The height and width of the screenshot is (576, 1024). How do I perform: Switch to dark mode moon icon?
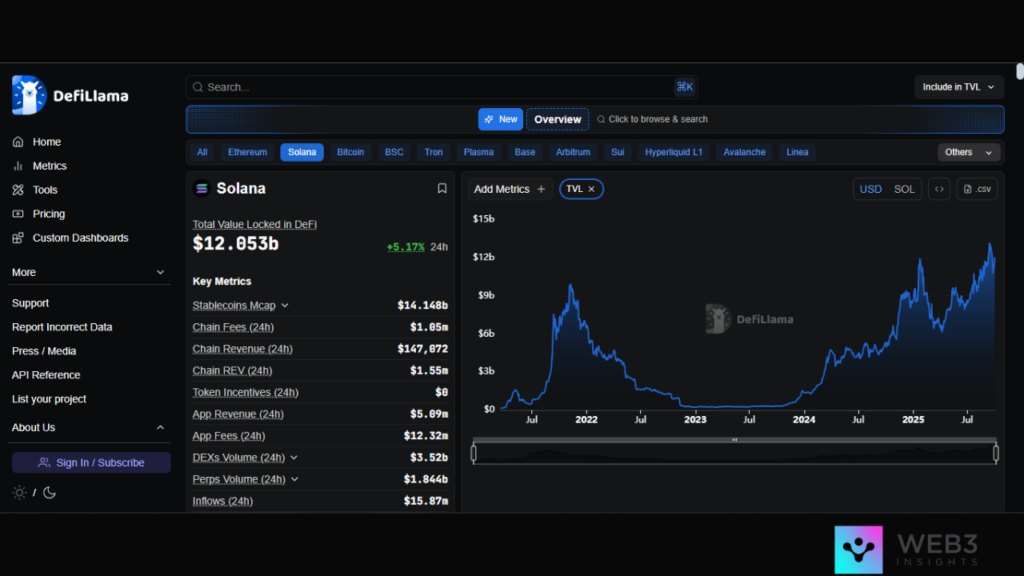[49, 492]
